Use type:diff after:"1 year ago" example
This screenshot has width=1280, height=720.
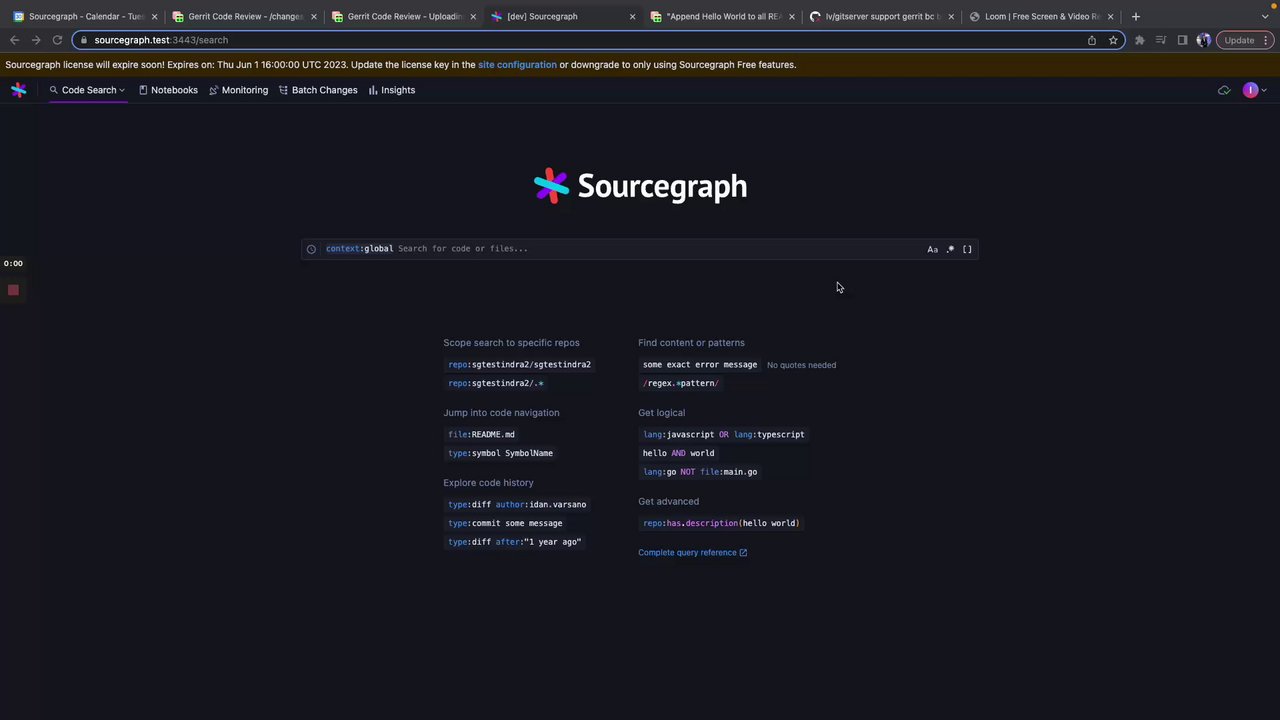pyautogui.click(x=514, y=542)
